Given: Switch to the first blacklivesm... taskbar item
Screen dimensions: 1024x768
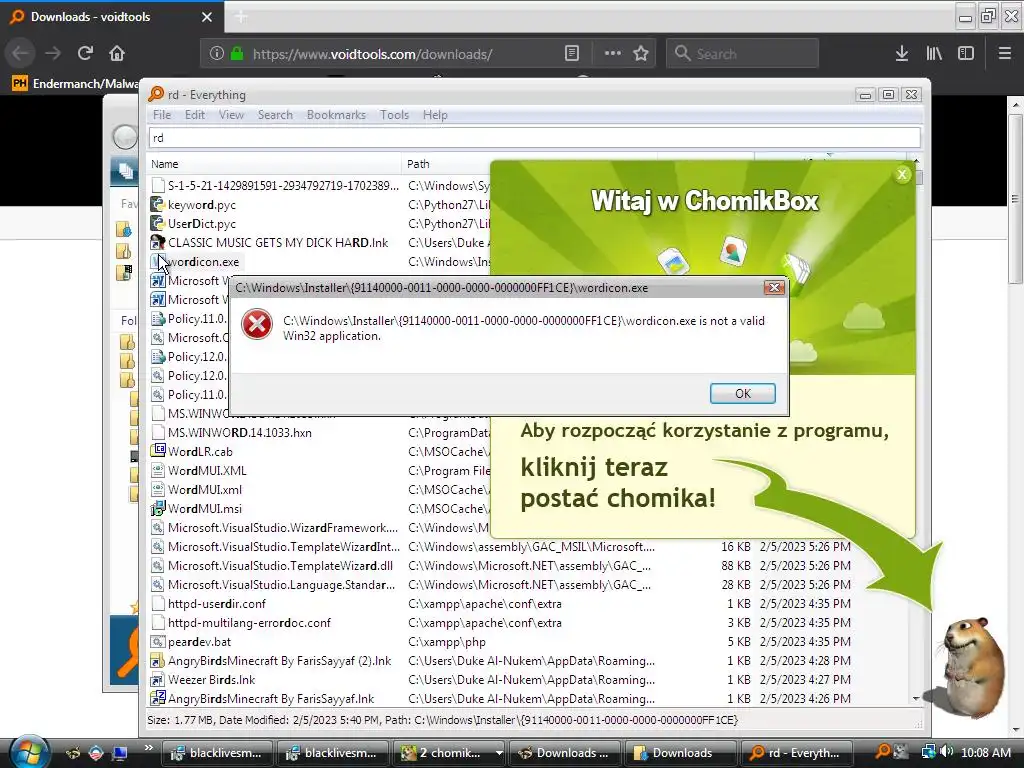Looking at the screenshot, I should [217, 753].
